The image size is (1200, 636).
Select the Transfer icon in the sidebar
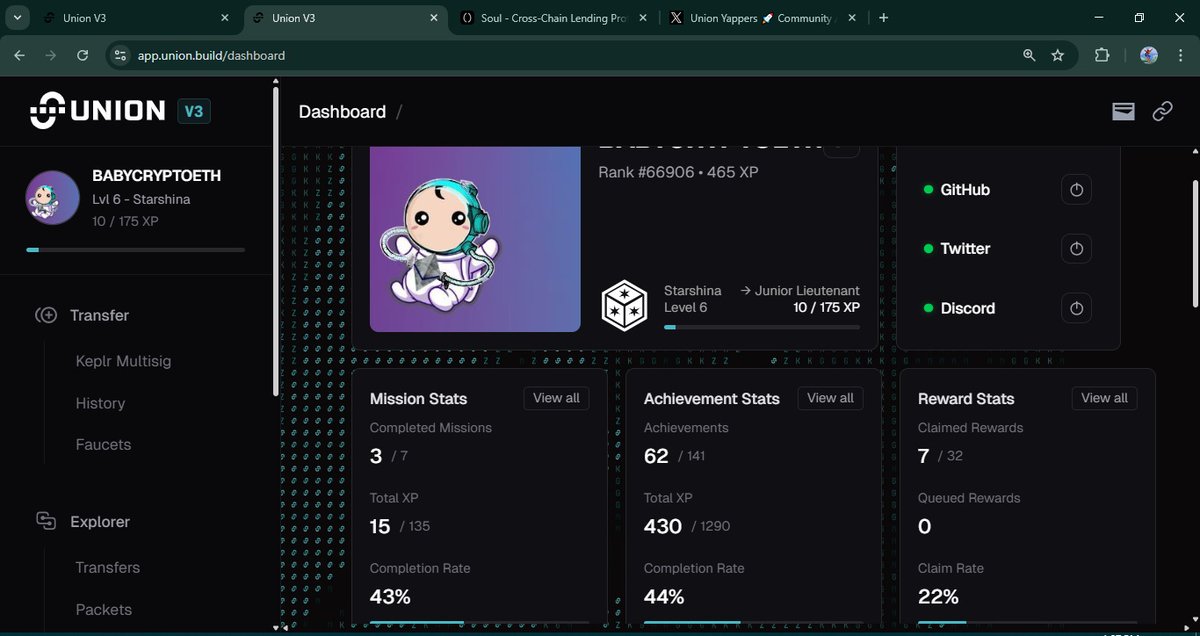click(46, 315)
